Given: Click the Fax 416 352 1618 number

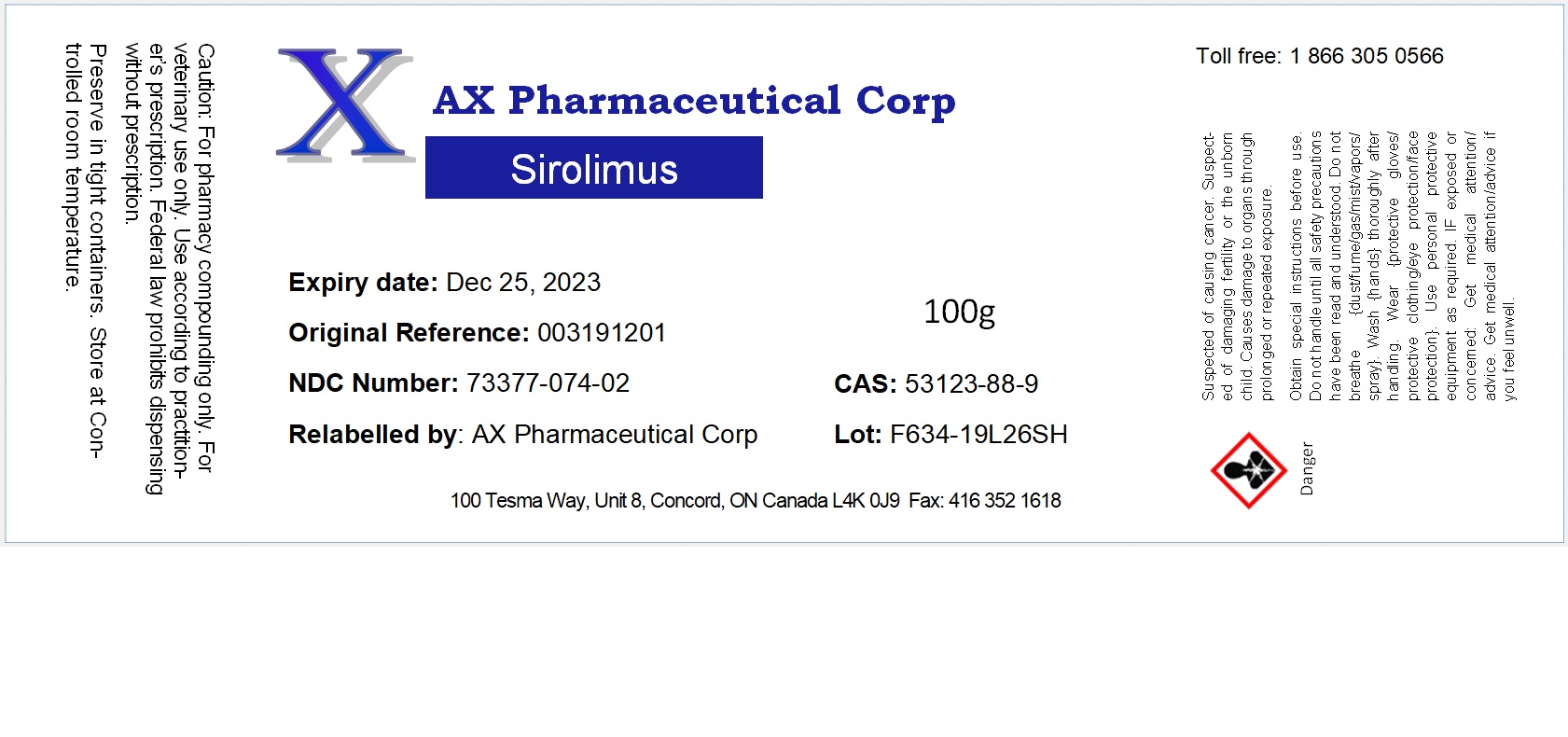Looking at the screenshot, I should coord(985,501).
